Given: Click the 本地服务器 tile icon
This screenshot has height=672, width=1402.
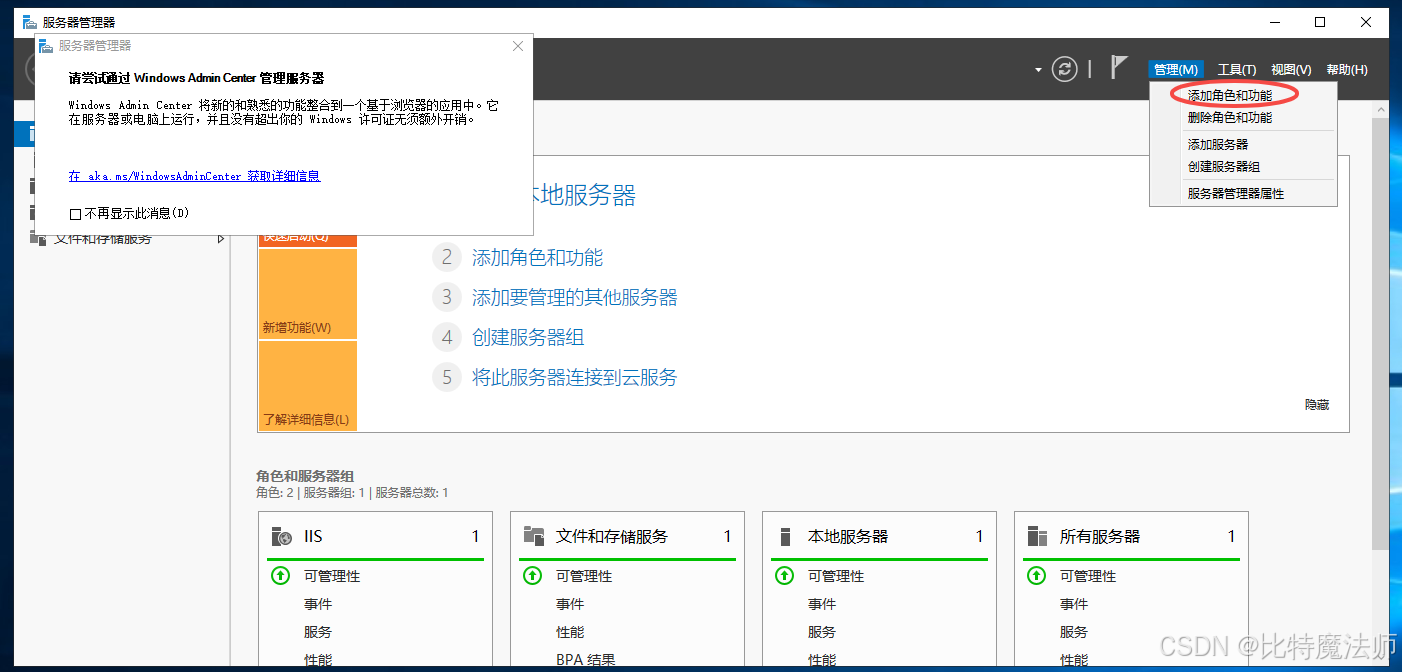Looking at the screenshot, I should pos(786,537).
